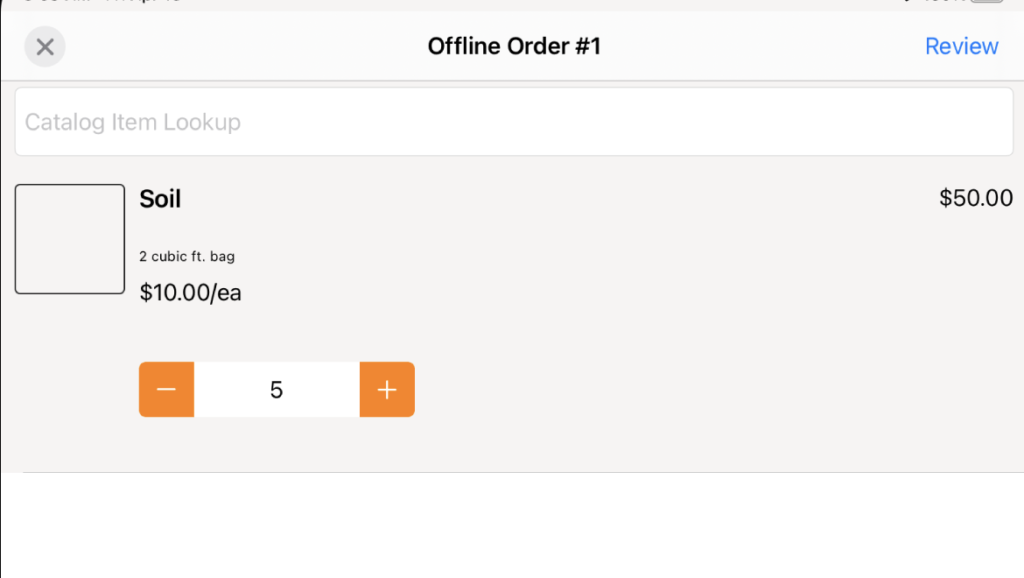1024x578 pixels.
Task: Decrease Soil quantity with minus button
Action: [167, 389]
